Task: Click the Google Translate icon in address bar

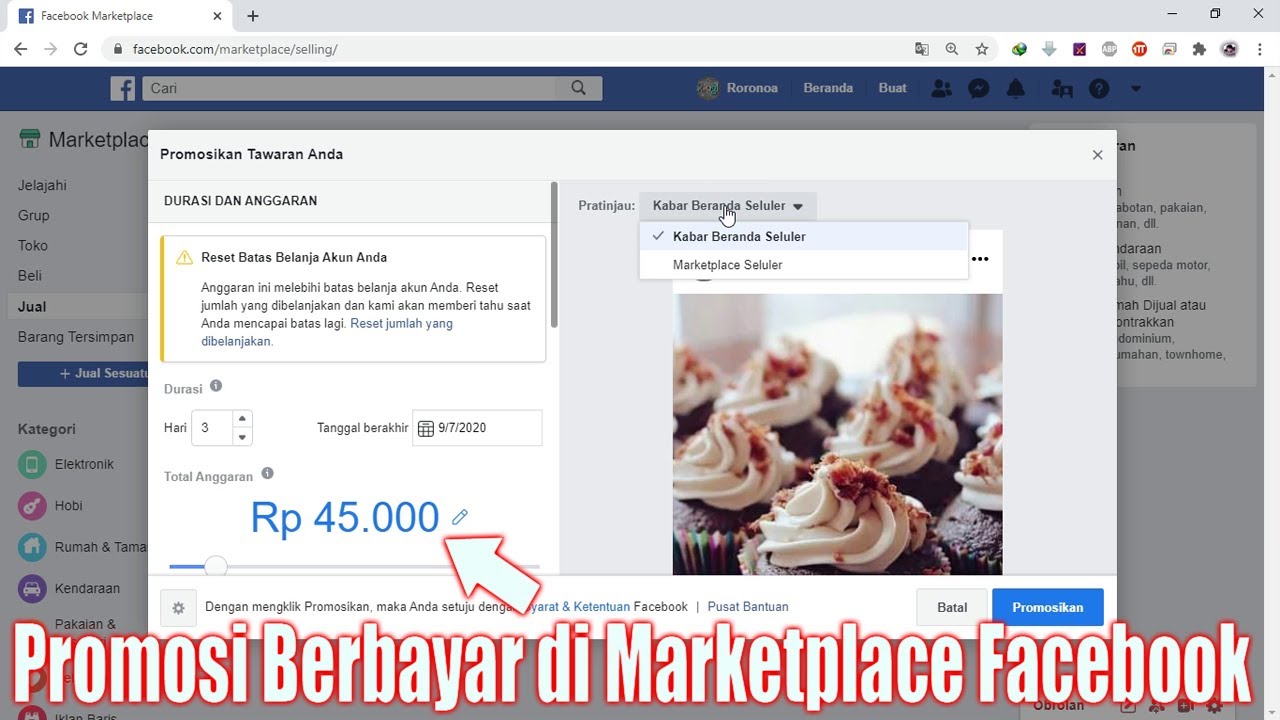Action: point(922,49)
